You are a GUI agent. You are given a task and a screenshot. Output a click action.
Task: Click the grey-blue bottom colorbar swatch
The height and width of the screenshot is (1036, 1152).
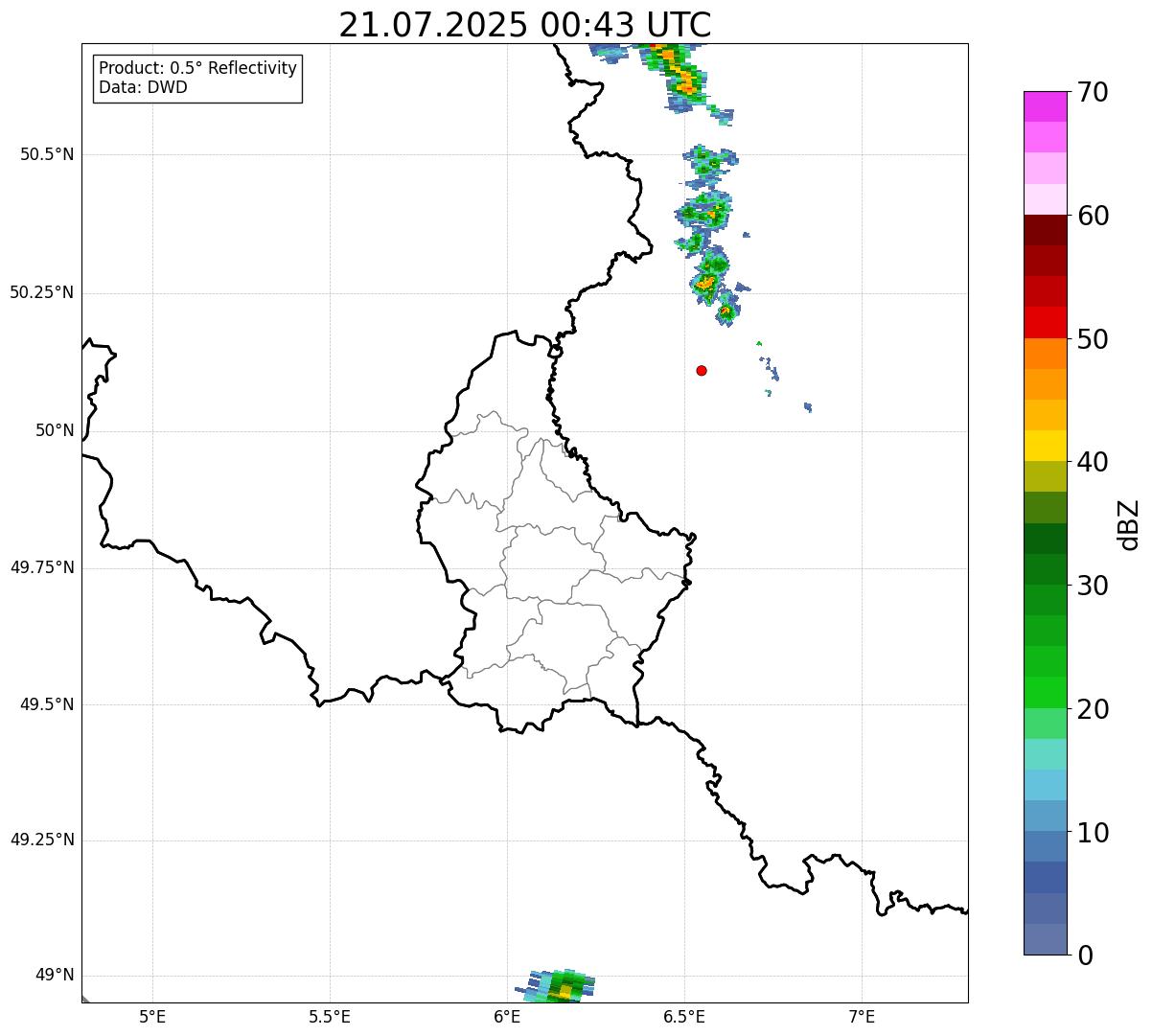tap(1045, 939)
